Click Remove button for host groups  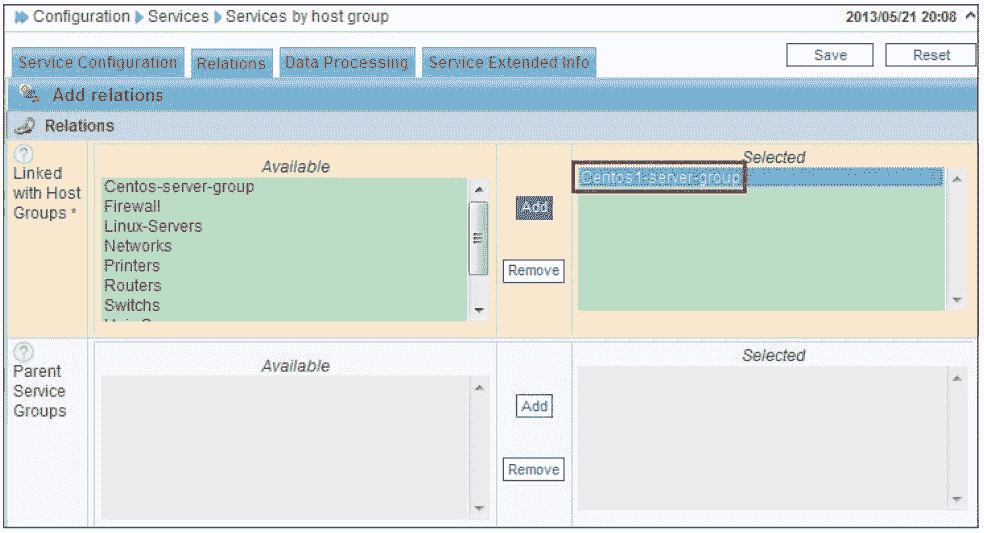click(533, 270)
